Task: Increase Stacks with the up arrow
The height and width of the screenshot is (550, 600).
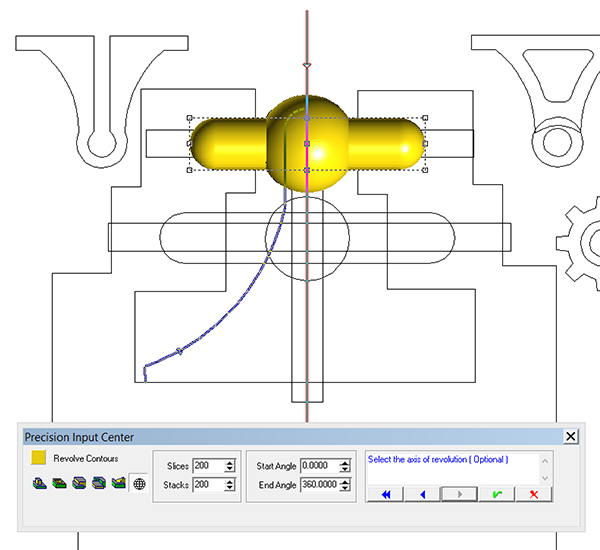Action: 230,482
